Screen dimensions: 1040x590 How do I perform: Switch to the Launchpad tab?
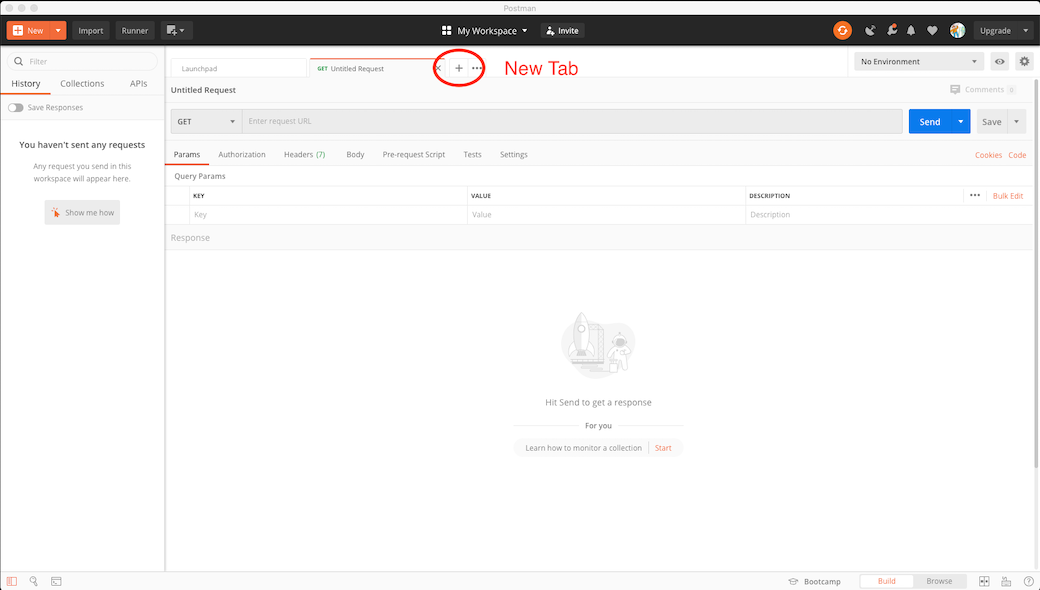[239, 68]
